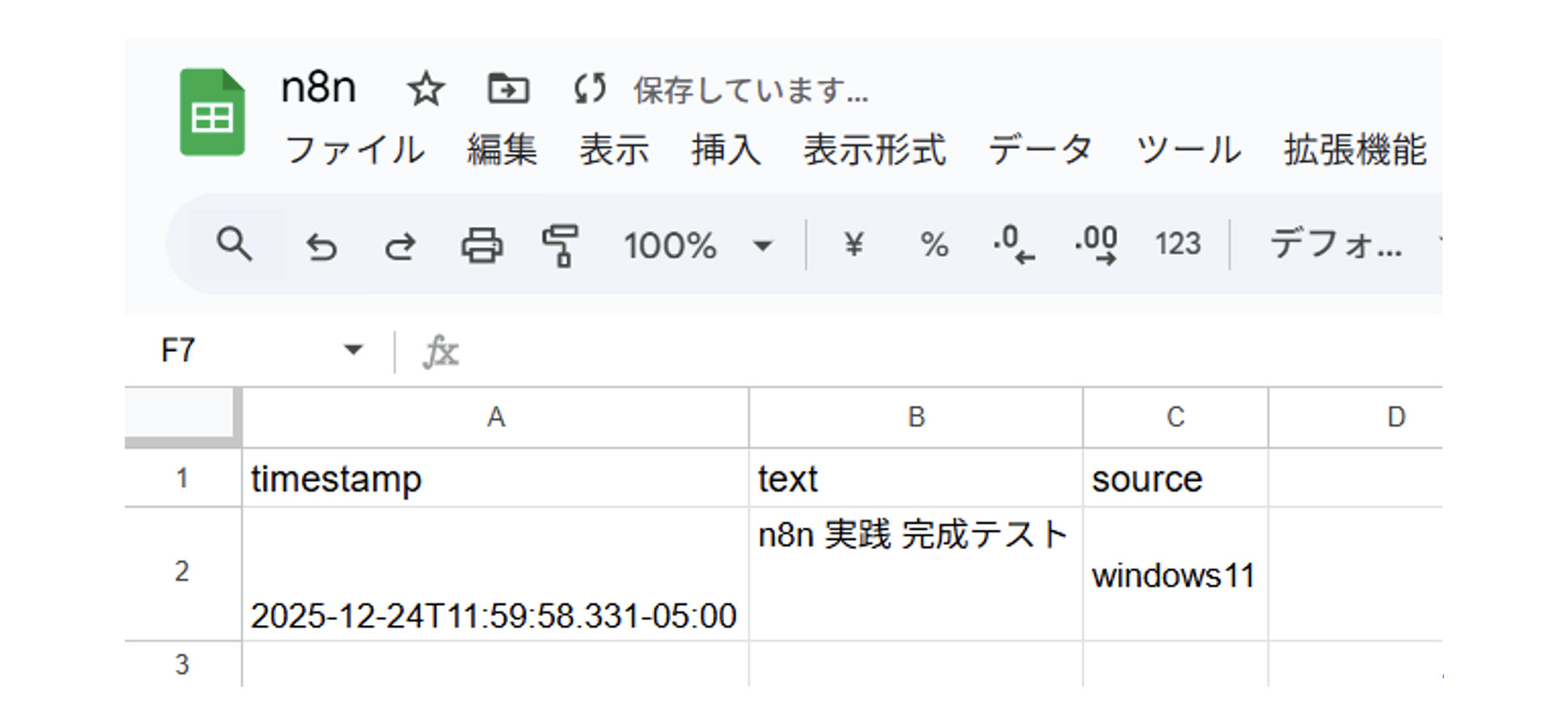
Task: Select column A header
Action: click(x=496, y=417)
